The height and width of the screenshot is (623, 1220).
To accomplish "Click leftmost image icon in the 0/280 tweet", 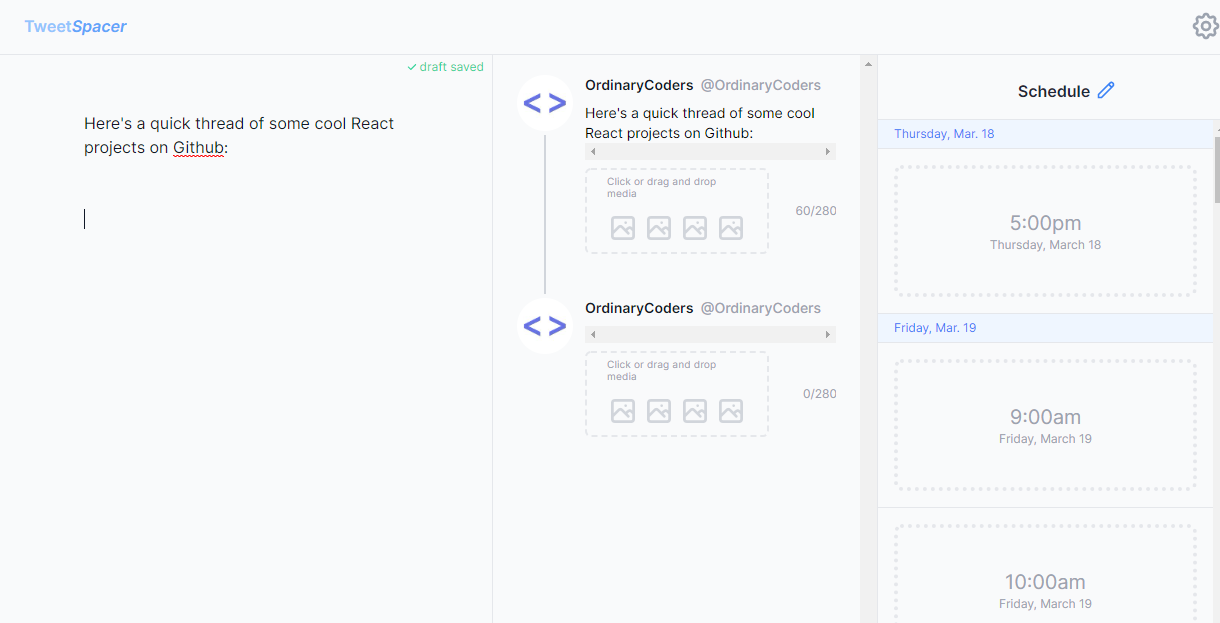I will pos(623,411).
